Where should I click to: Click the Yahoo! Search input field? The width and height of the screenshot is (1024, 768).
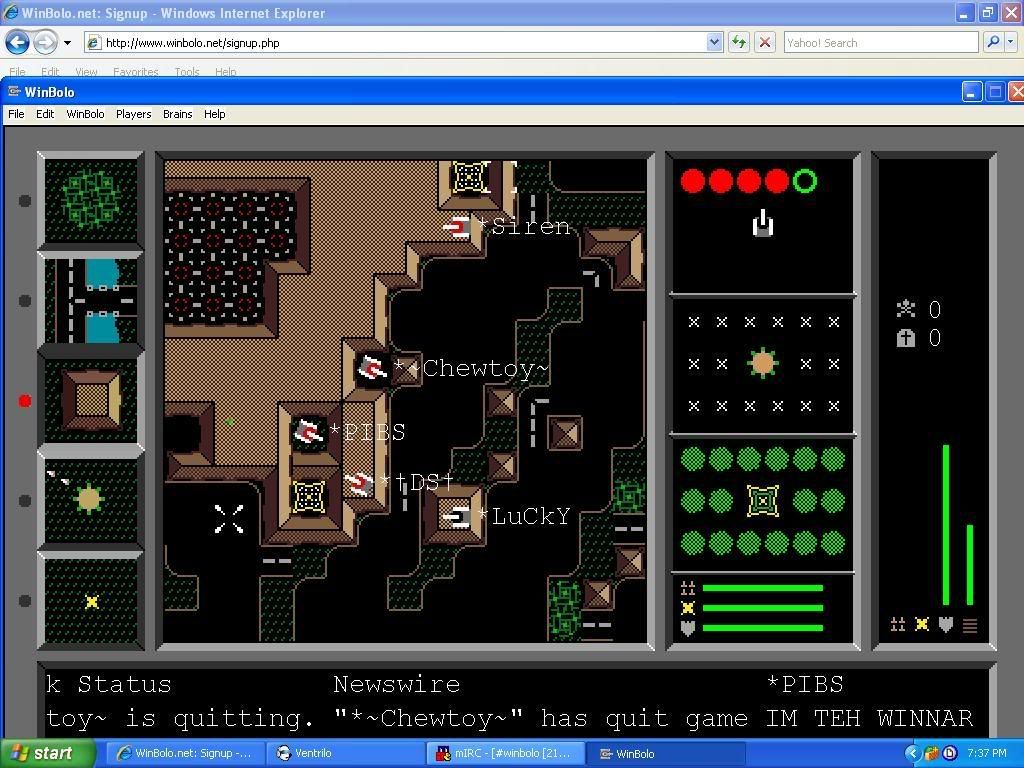(x=880, y=42)
